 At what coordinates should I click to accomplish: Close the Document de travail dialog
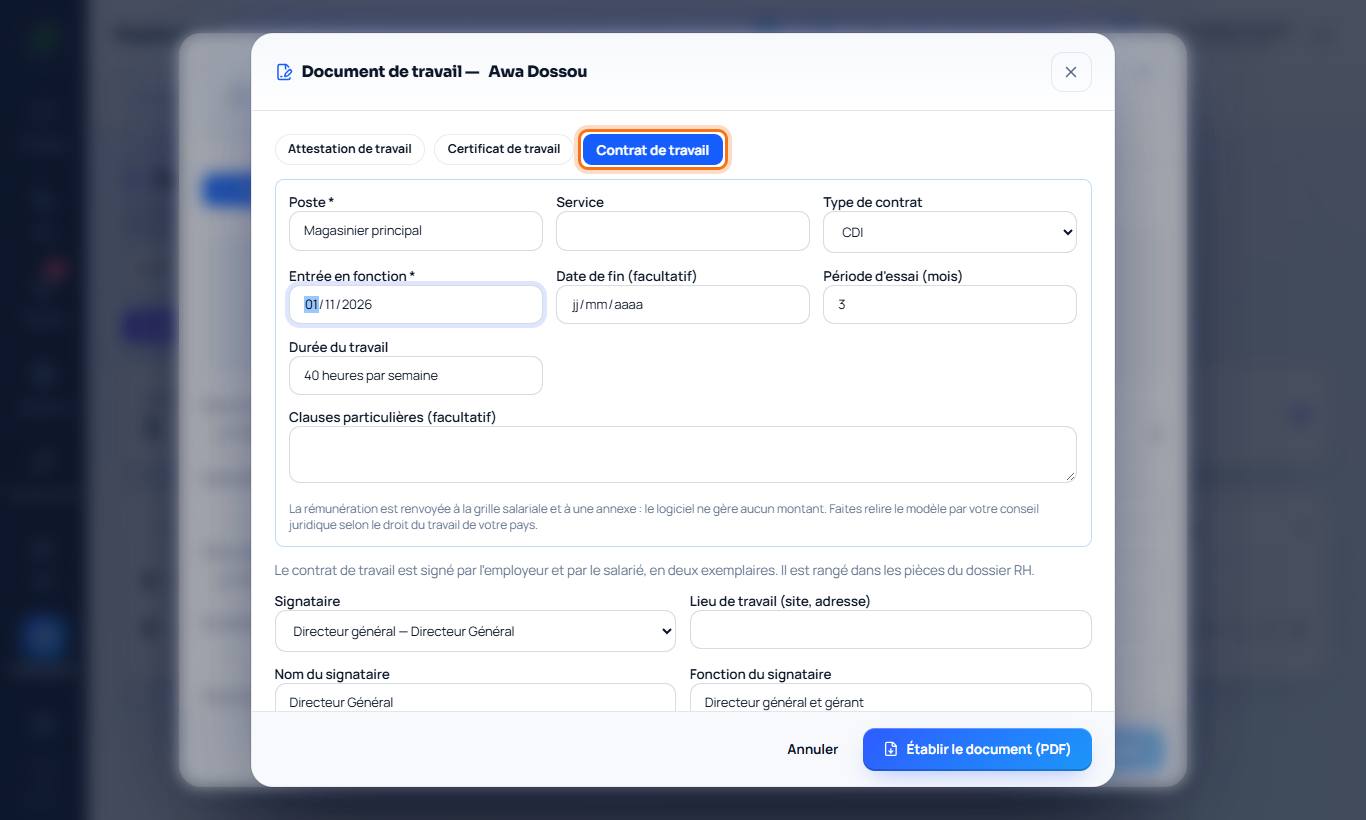[1071, 72]
